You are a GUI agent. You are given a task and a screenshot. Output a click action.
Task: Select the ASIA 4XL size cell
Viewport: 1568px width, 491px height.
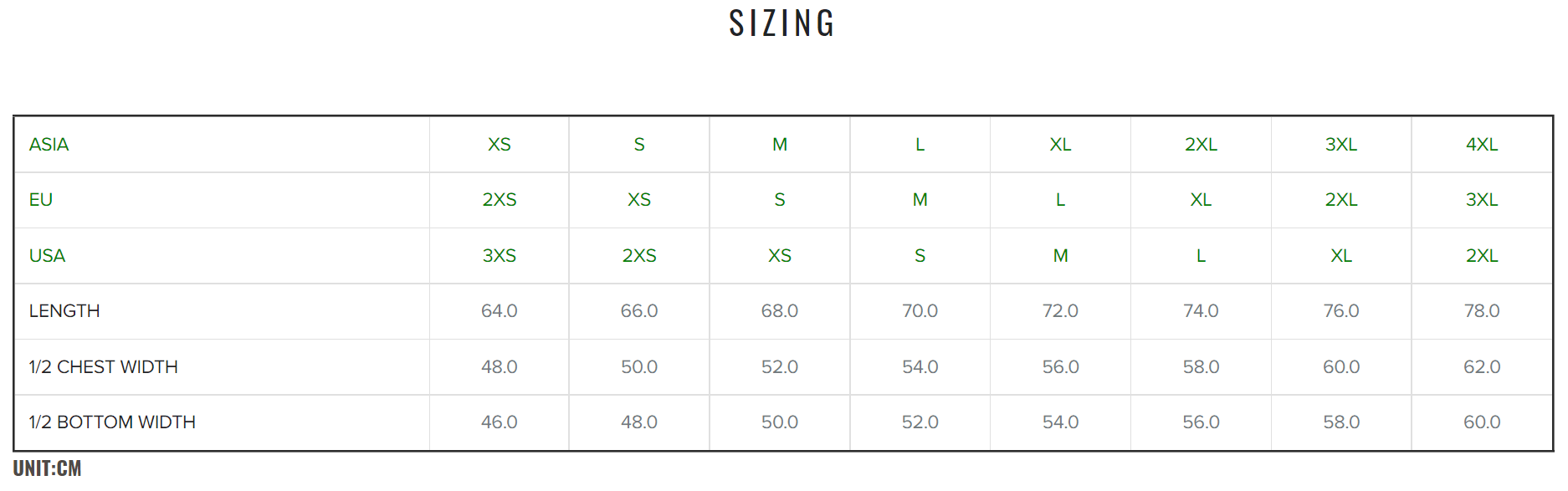point(1482,145)
